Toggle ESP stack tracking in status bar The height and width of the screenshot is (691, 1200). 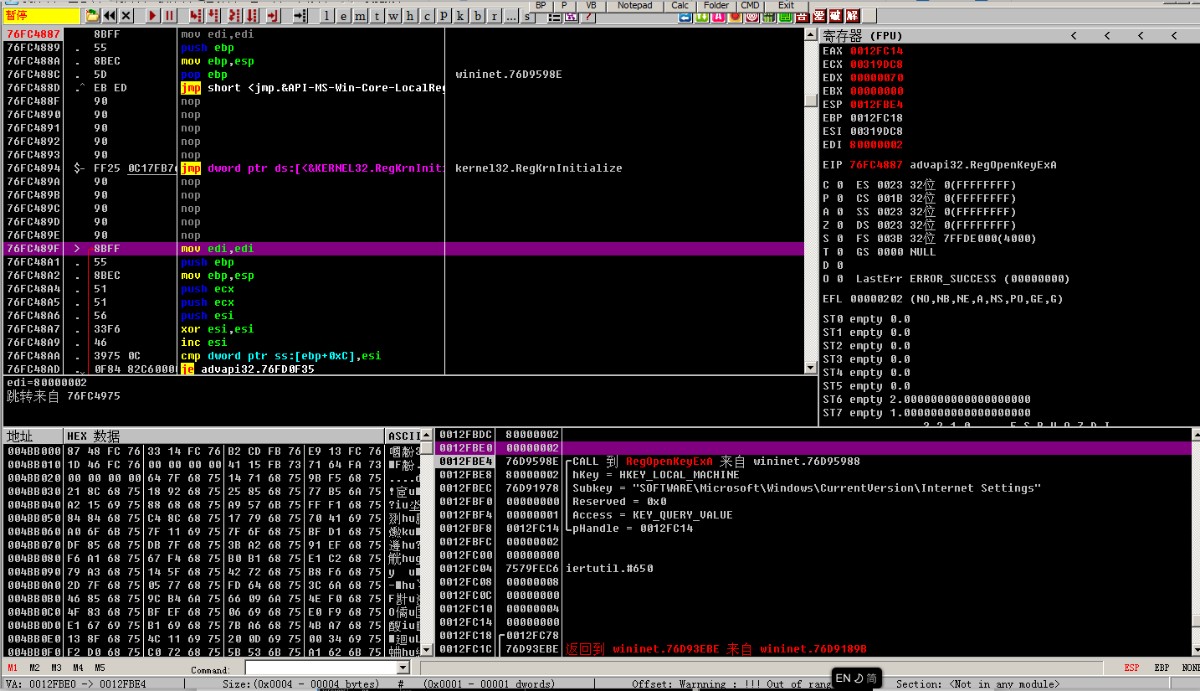coord(1131,667)
